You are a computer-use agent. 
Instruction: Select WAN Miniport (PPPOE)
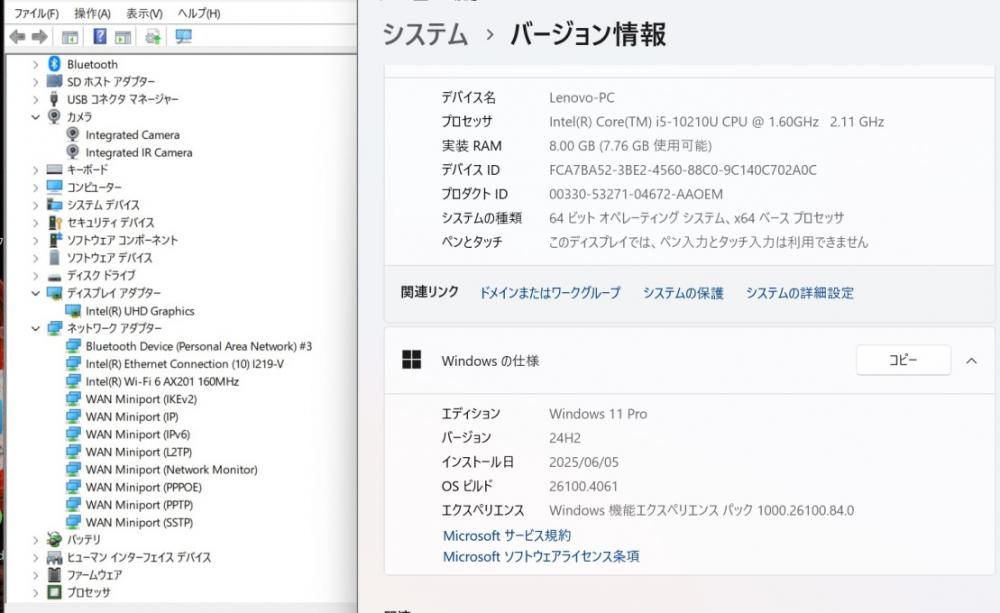143,487
